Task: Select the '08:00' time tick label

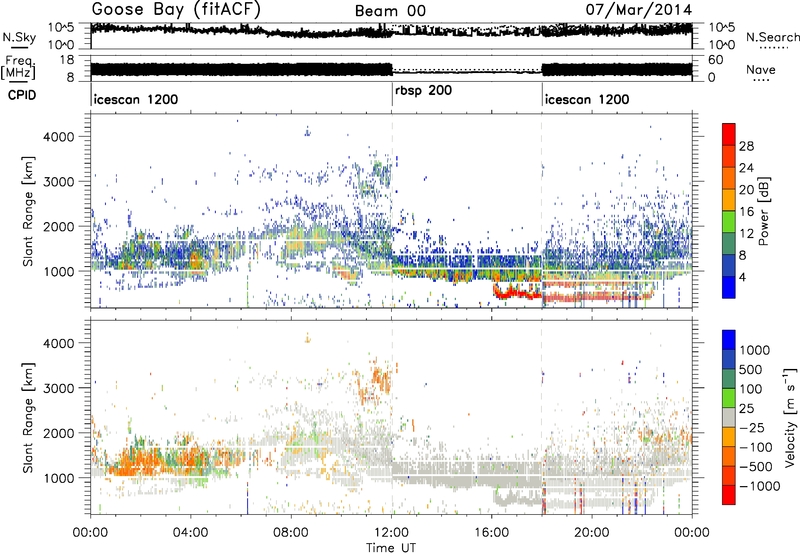Action: tap(291, 533)
